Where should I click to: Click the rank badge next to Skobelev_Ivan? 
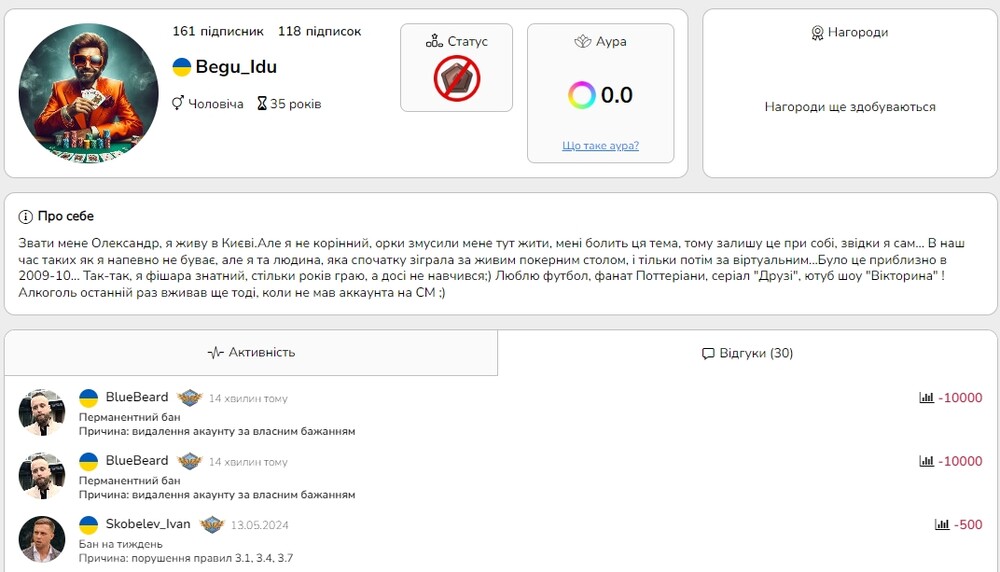coord(211,524)
